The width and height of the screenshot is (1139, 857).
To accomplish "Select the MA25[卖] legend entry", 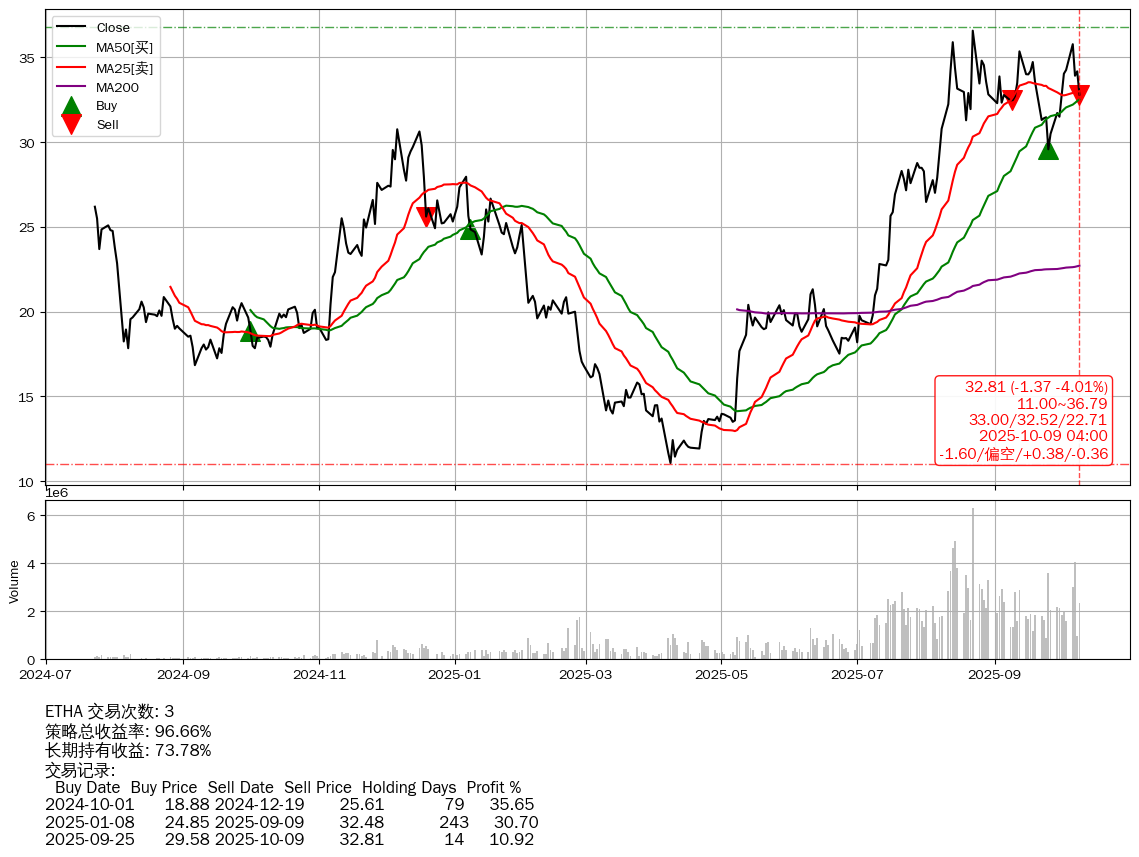I will point(124,68).
